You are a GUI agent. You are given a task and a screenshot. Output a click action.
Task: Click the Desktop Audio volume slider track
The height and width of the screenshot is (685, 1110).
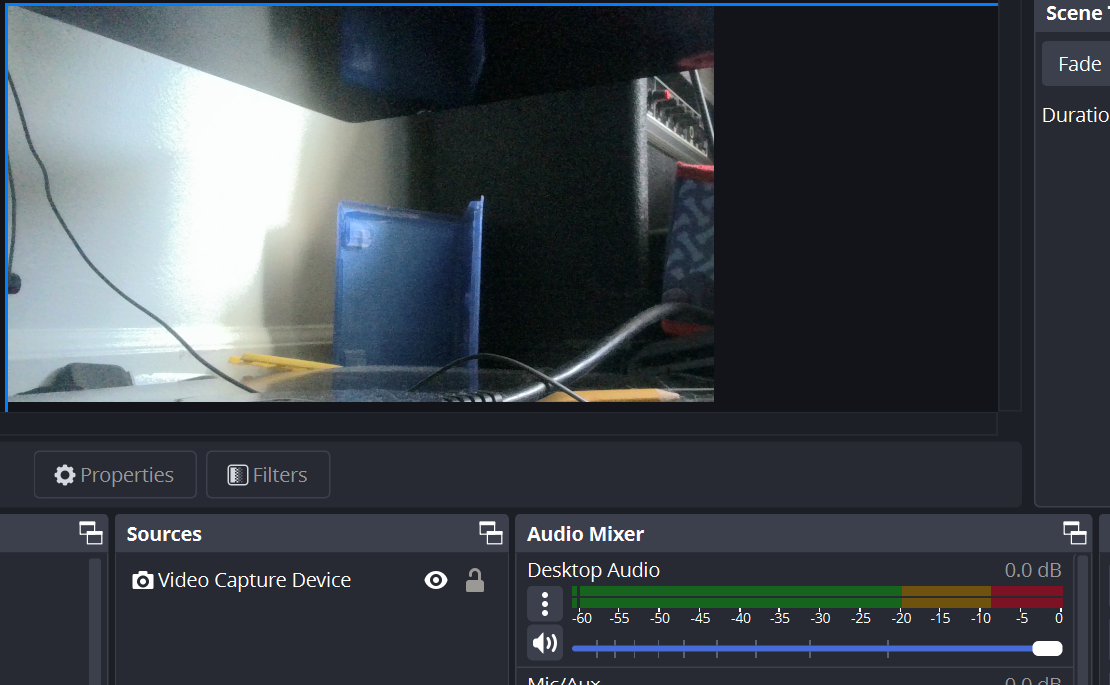click(800, 649)
